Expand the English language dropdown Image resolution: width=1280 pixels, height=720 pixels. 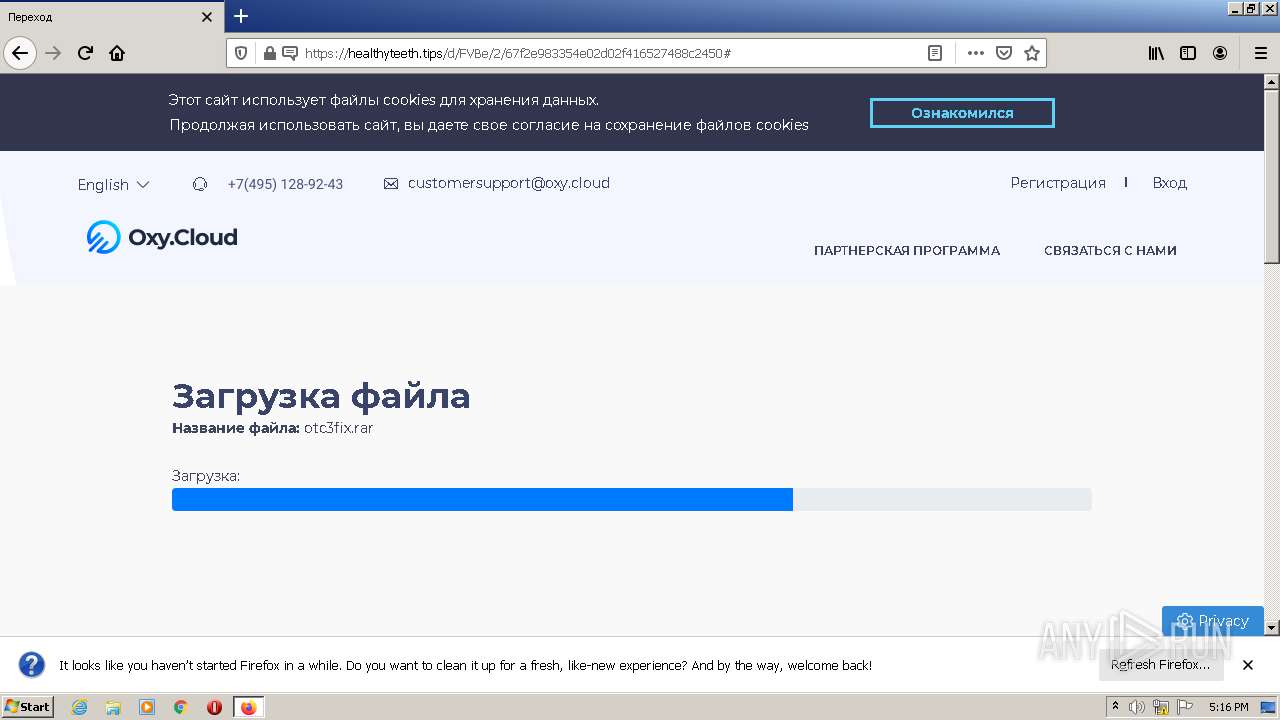tap(113, 184)
